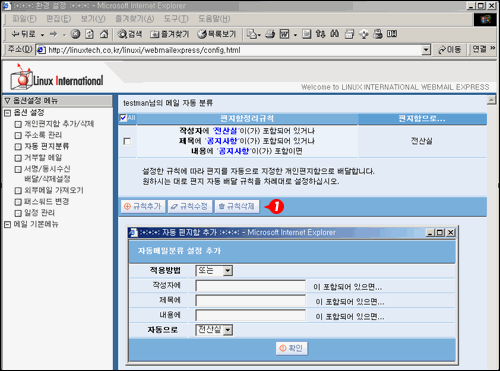500x371 pixels.
Task: Click the 뒤로 (Back) arrow button
Action: 23,34
